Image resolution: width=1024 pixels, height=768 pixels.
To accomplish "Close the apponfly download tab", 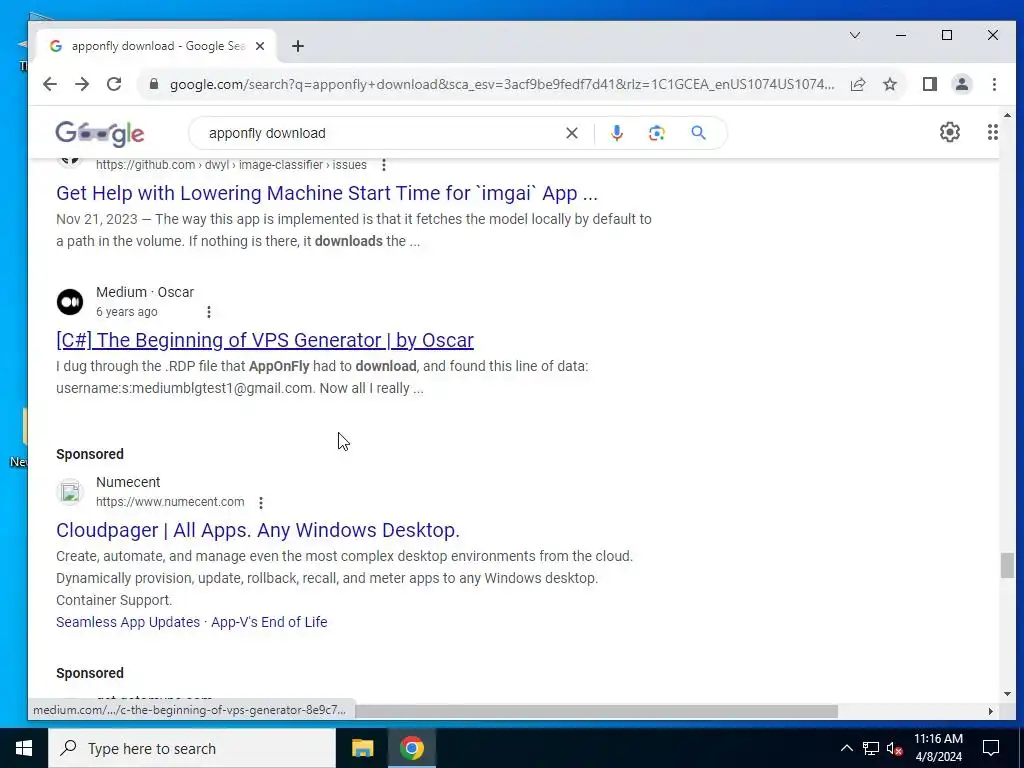I will pyautogui.click(x=260, y=46).
